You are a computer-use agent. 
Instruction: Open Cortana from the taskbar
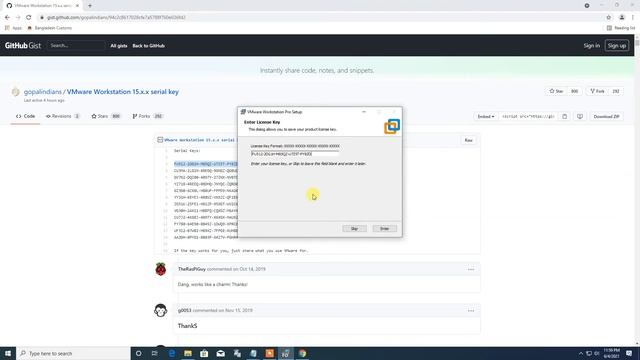(138, 353)
